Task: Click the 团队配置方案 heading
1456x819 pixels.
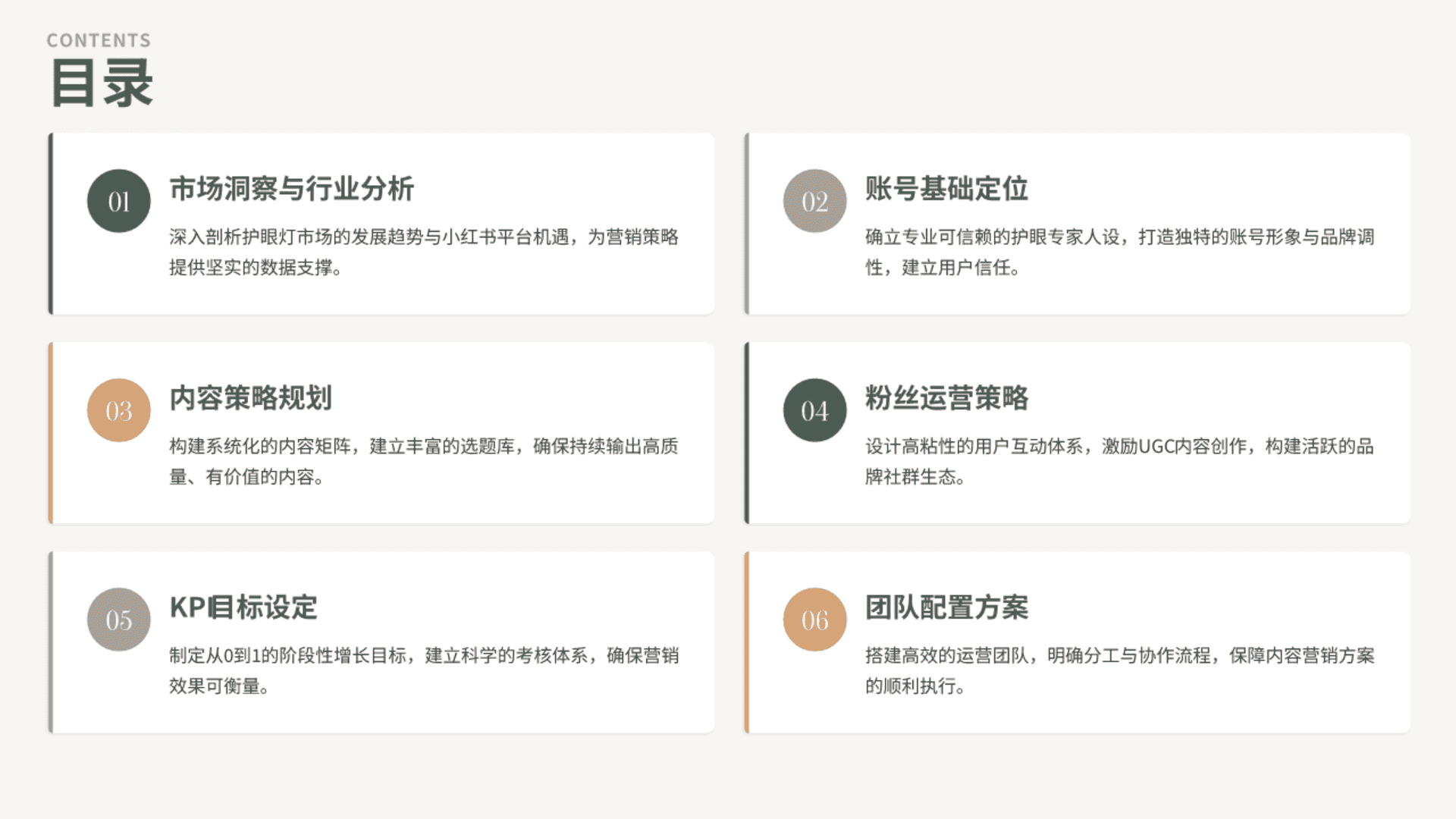Action: click(x=946, y=607)
